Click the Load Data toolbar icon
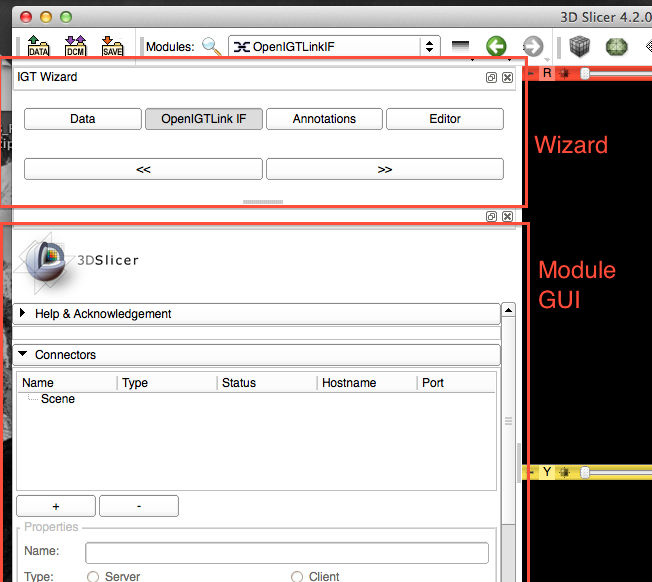652x582 pixels. 38,46
